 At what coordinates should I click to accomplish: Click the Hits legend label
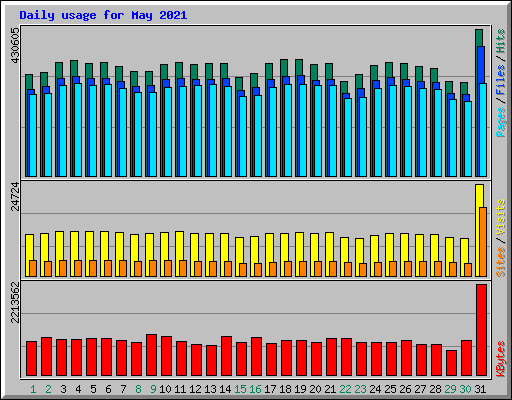(x=501, y=41)
